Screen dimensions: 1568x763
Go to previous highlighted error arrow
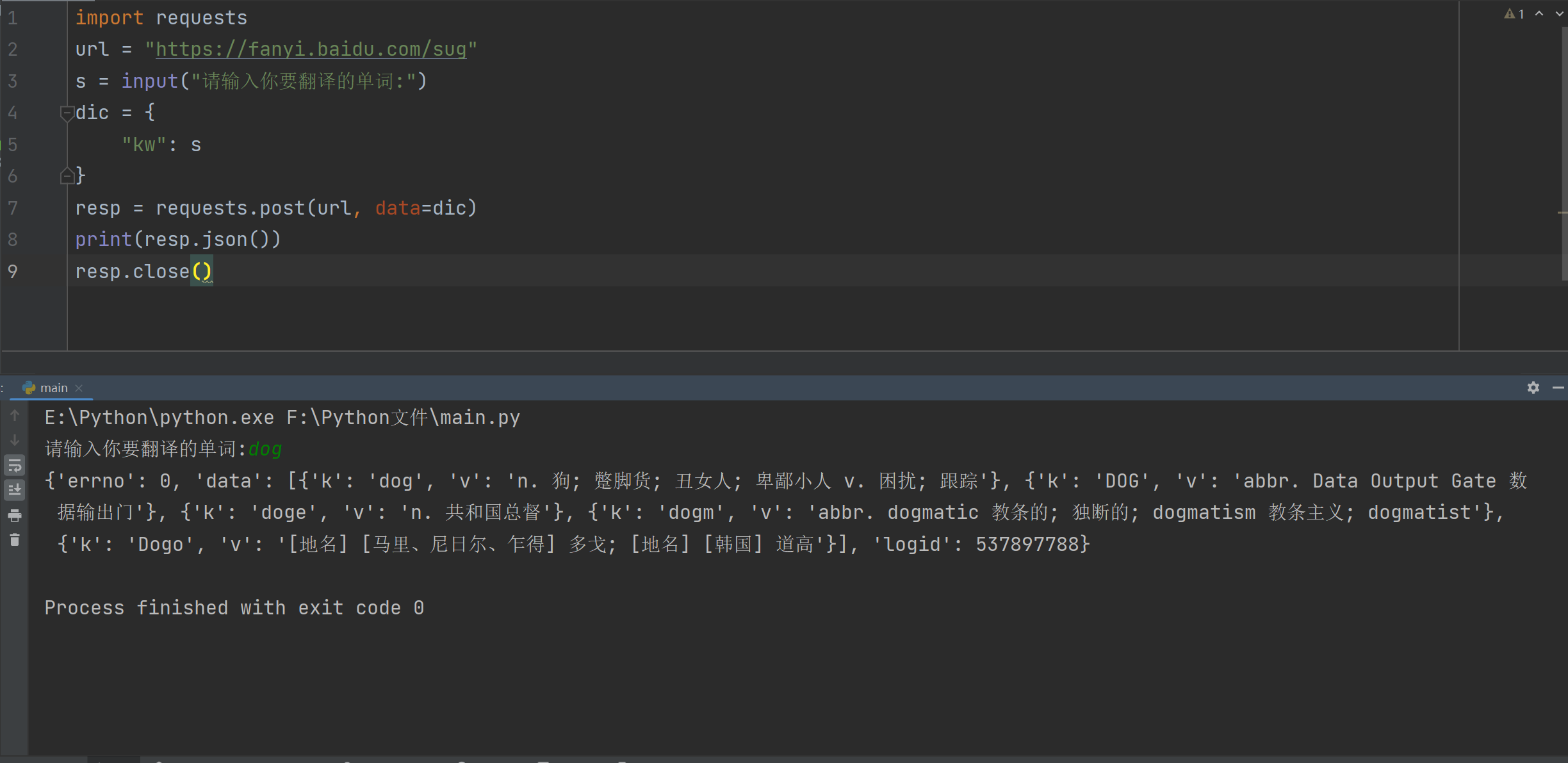click(1539, 13)
